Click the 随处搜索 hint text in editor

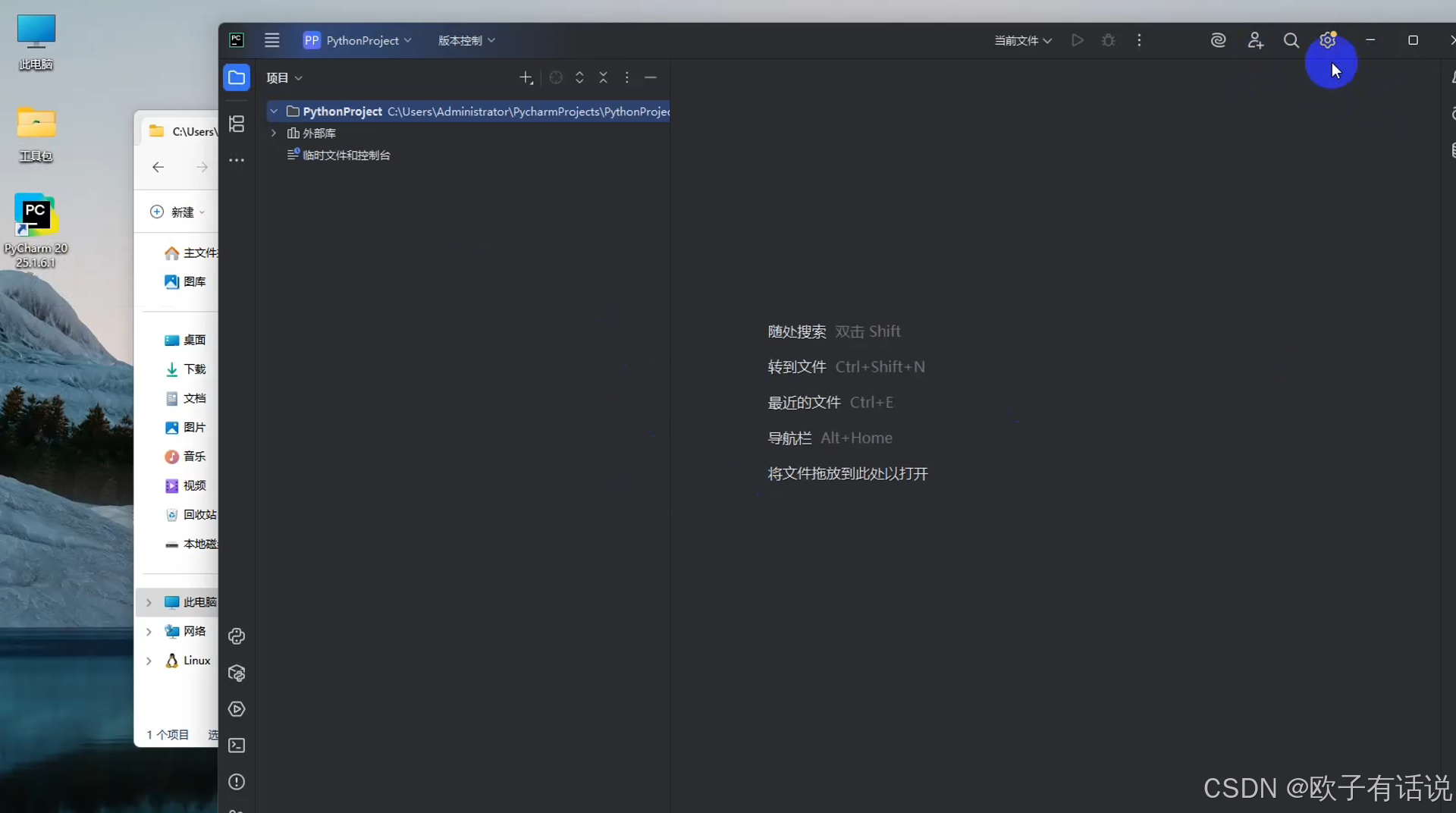point(797,331)
